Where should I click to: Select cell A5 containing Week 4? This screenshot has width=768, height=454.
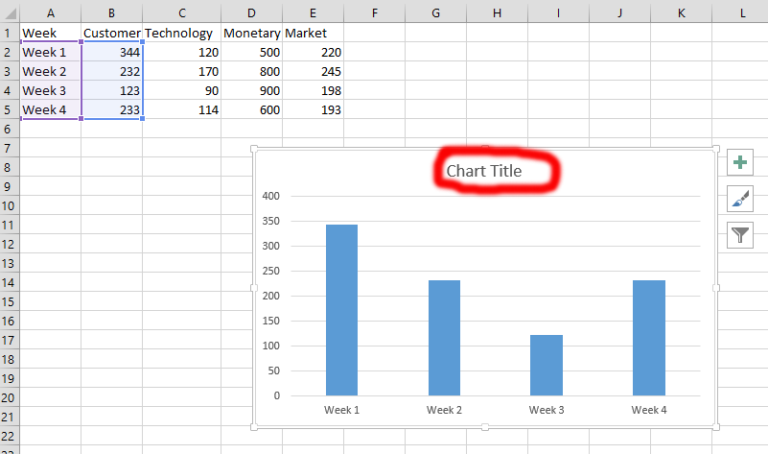pyautogui.click(x=50, y=110)
